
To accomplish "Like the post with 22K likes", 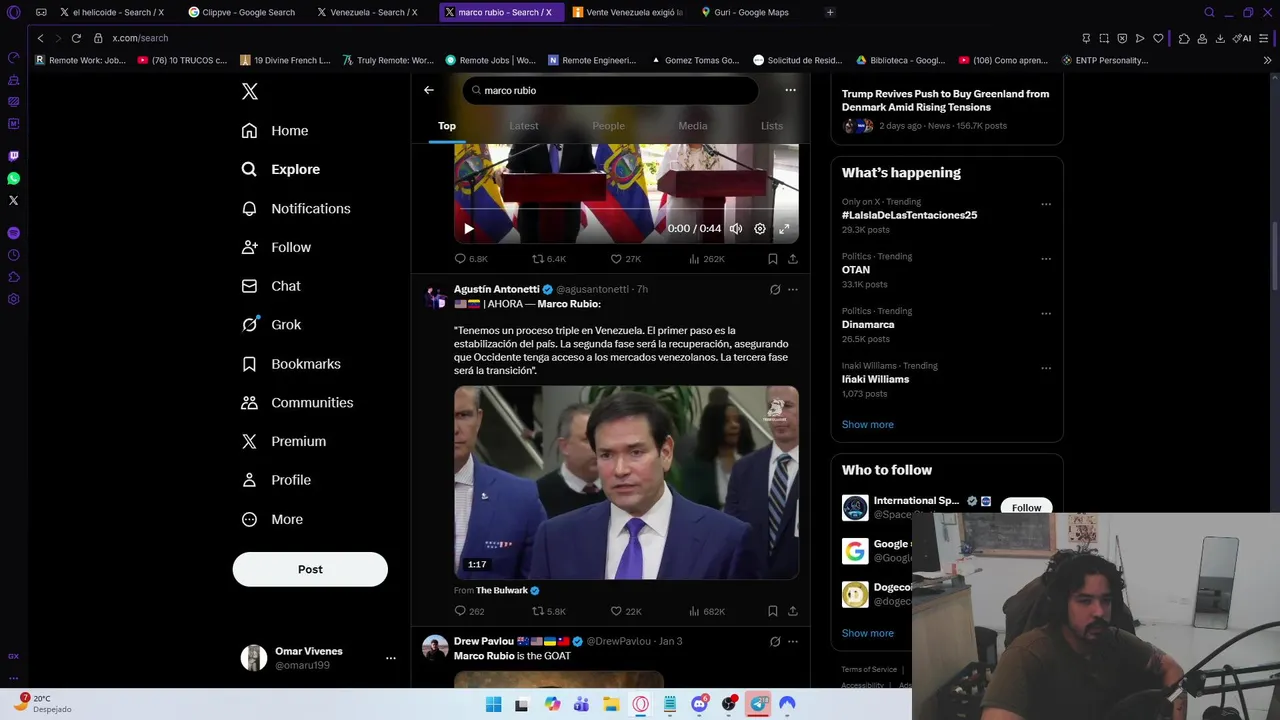I will pos(626,611).
